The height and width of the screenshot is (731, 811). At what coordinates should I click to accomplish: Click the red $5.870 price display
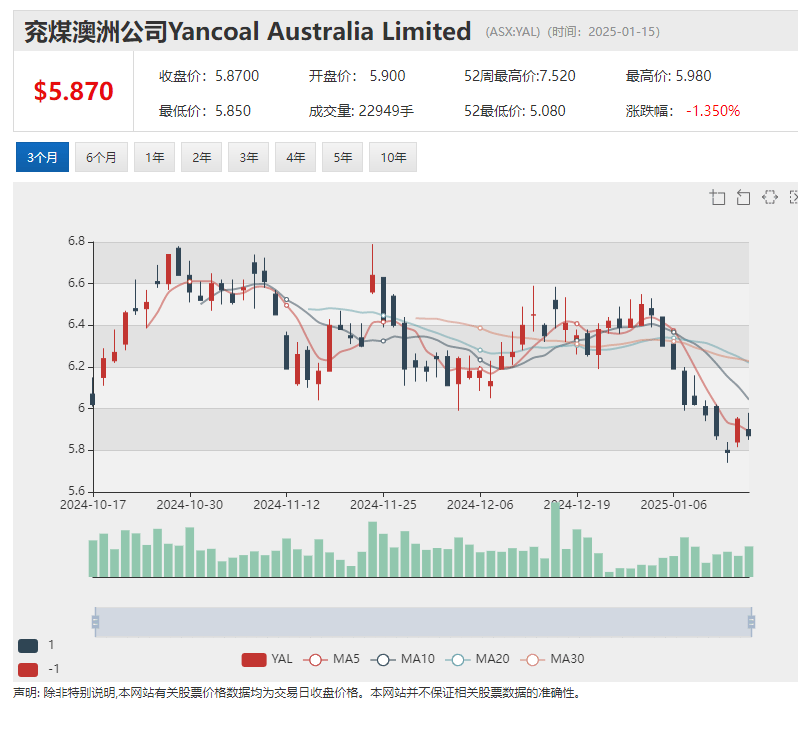tap(73, 91)
